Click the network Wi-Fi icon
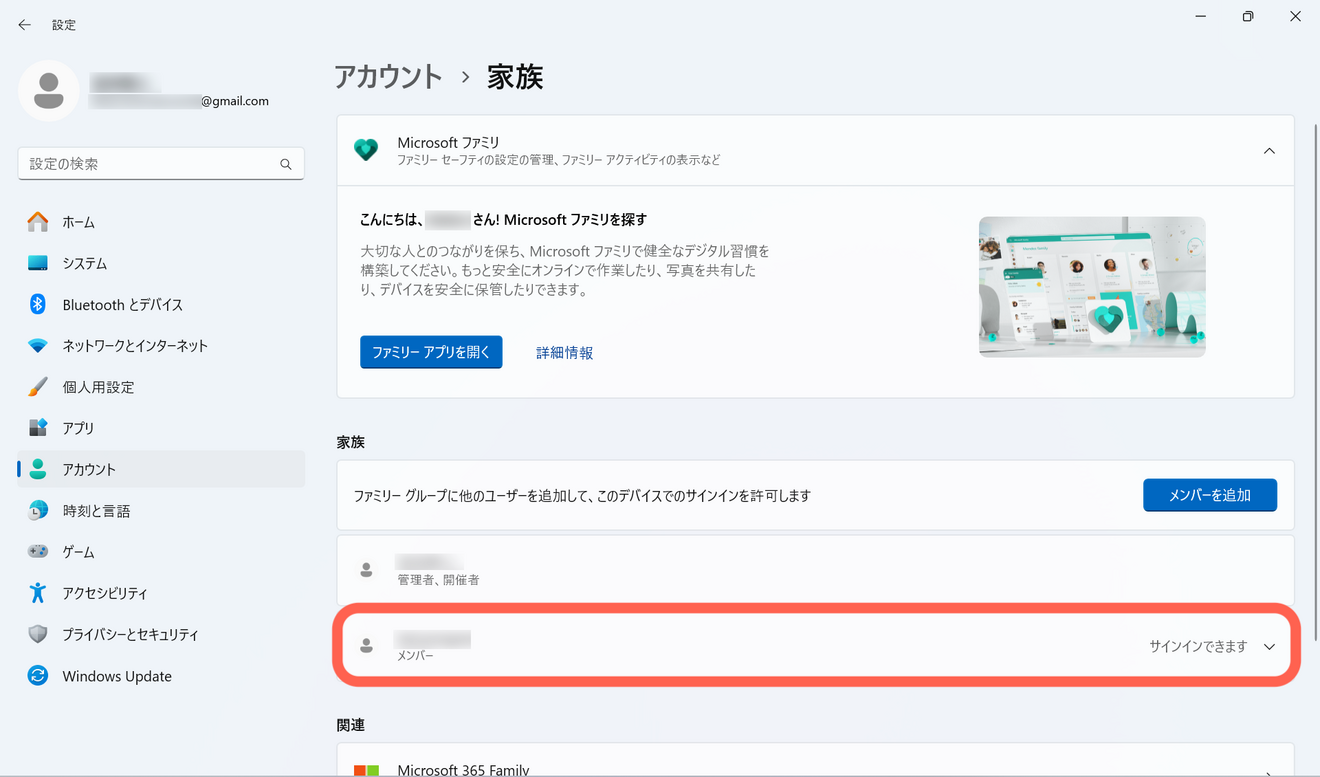Viewport: 1320px width, 777px height. pyautogui.click(x=38, y=346)
